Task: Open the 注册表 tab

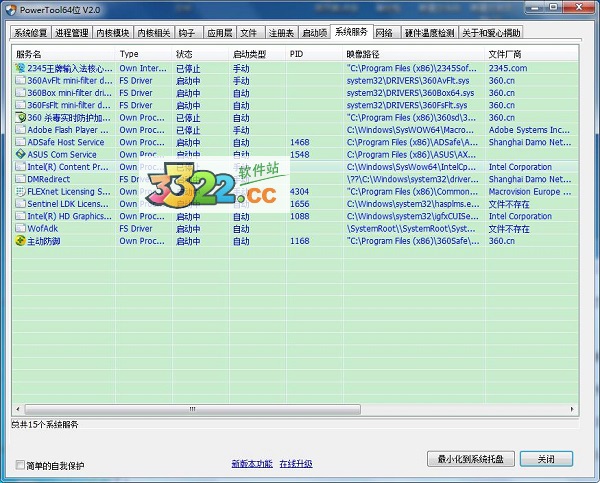Action: coord(281,33)
